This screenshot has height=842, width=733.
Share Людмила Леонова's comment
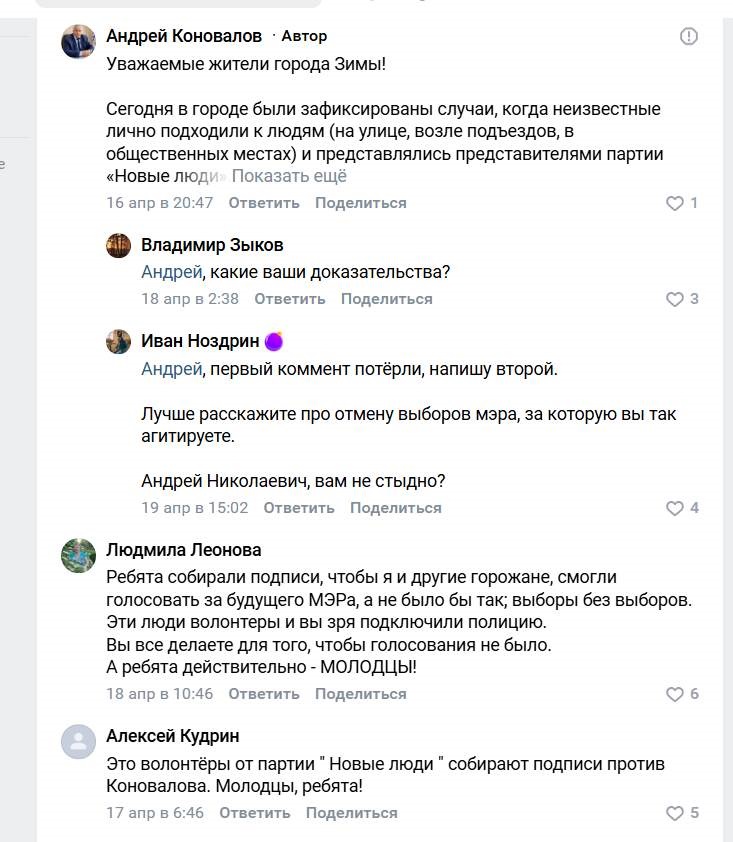[x=361, y=694]
